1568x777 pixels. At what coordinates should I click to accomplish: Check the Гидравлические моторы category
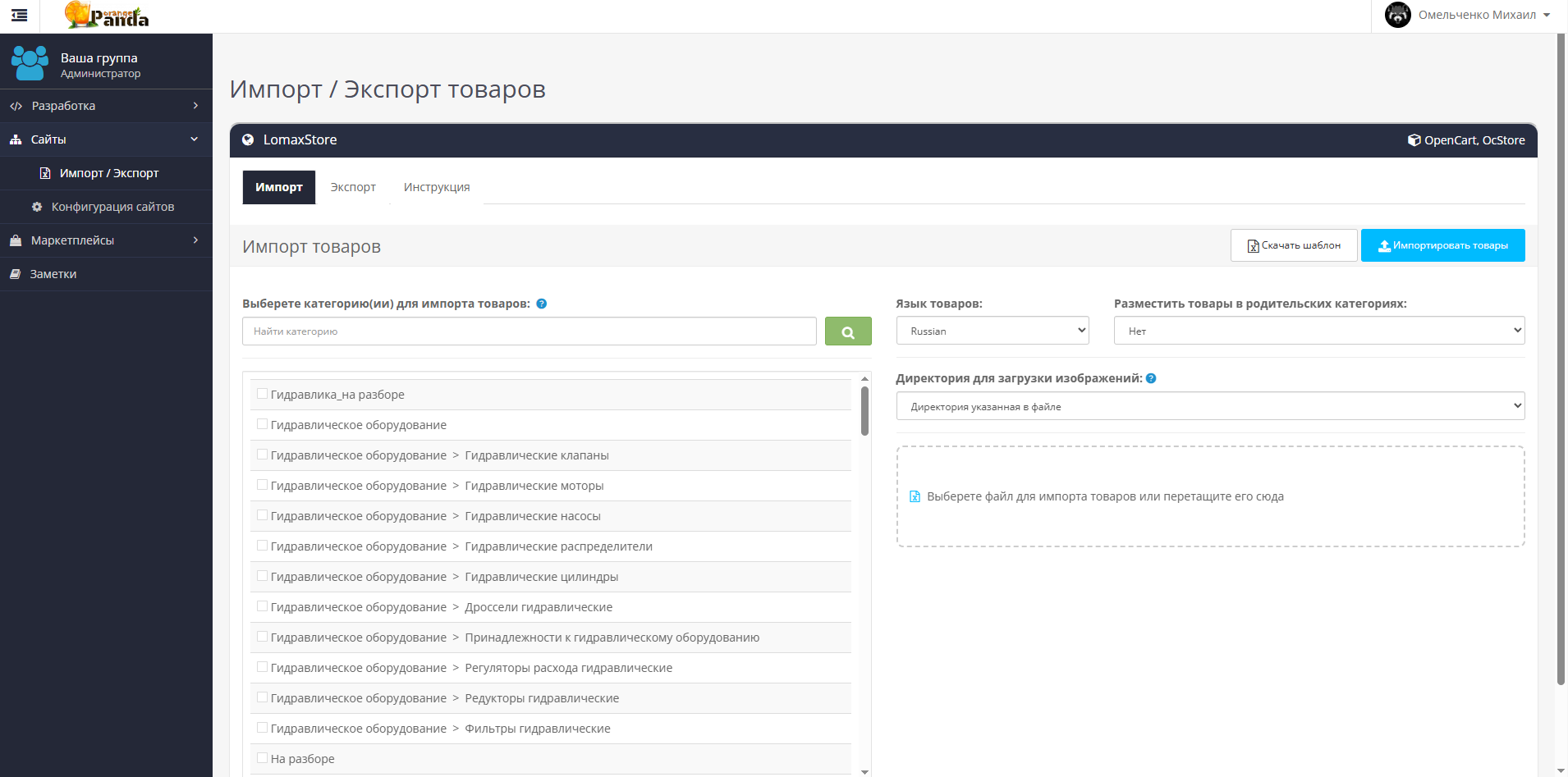(x=263, y=485)
